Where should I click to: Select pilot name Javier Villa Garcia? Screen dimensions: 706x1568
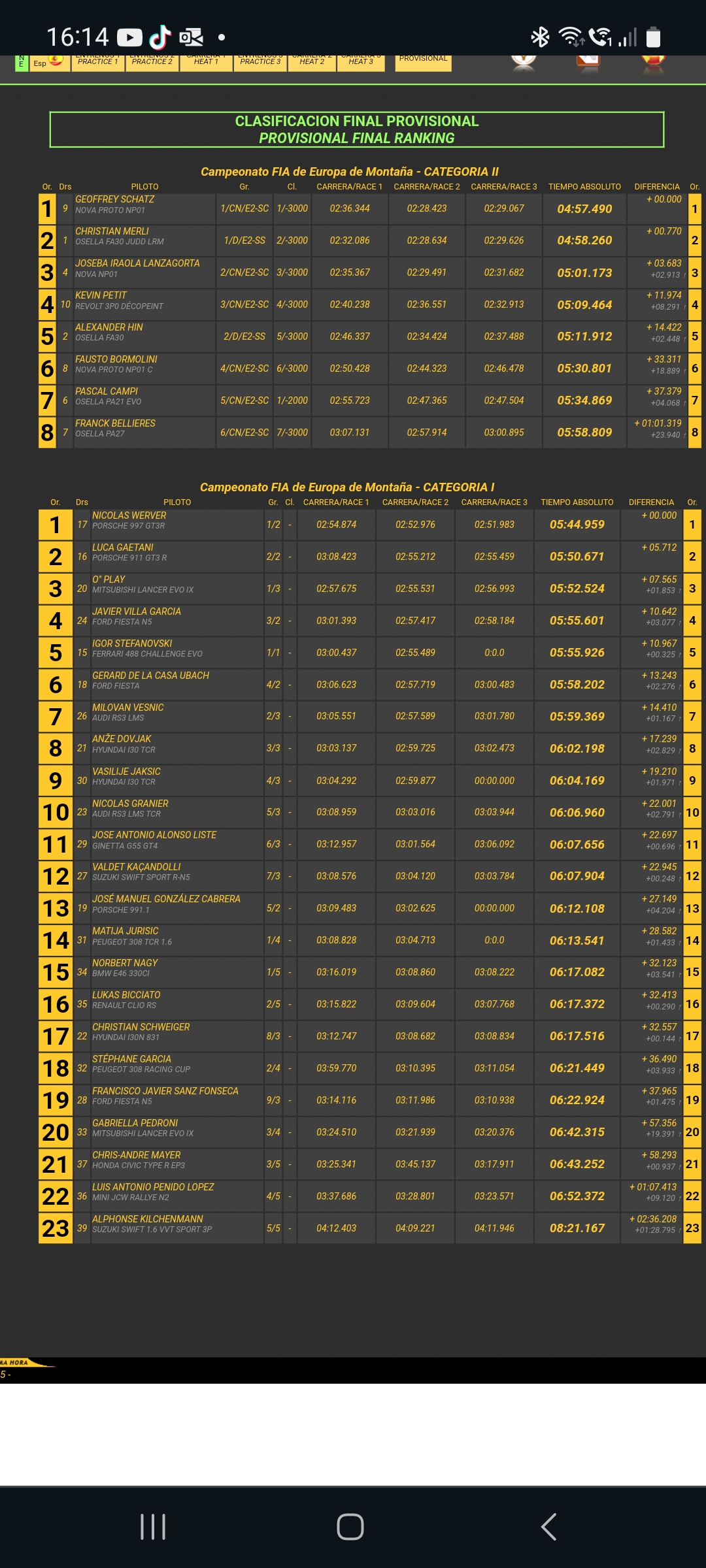pyautogui.click(x=137, y=612)
